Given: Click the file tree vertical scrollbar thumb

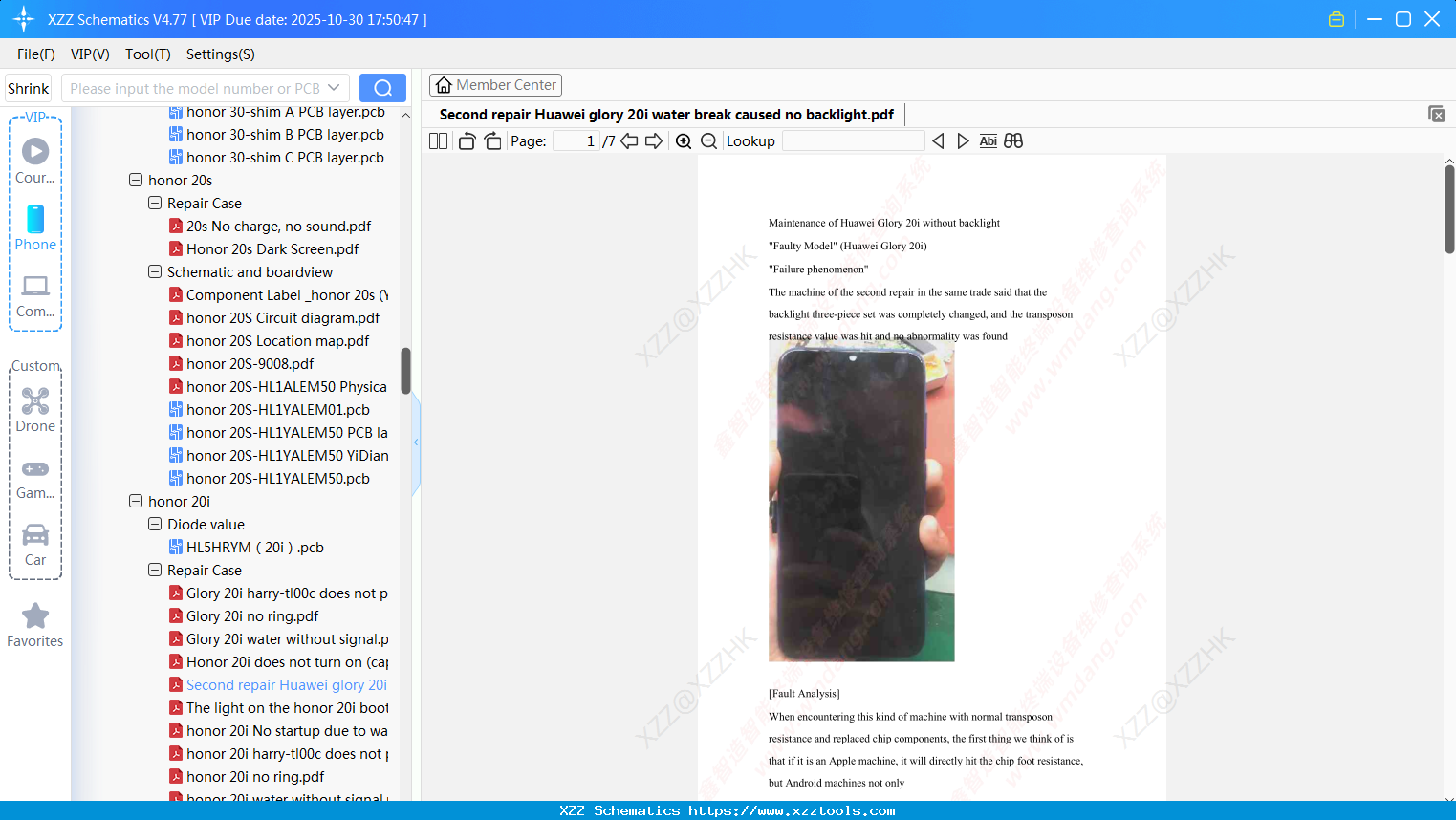Looking at the screenshot, I should [x=405, y=371].
